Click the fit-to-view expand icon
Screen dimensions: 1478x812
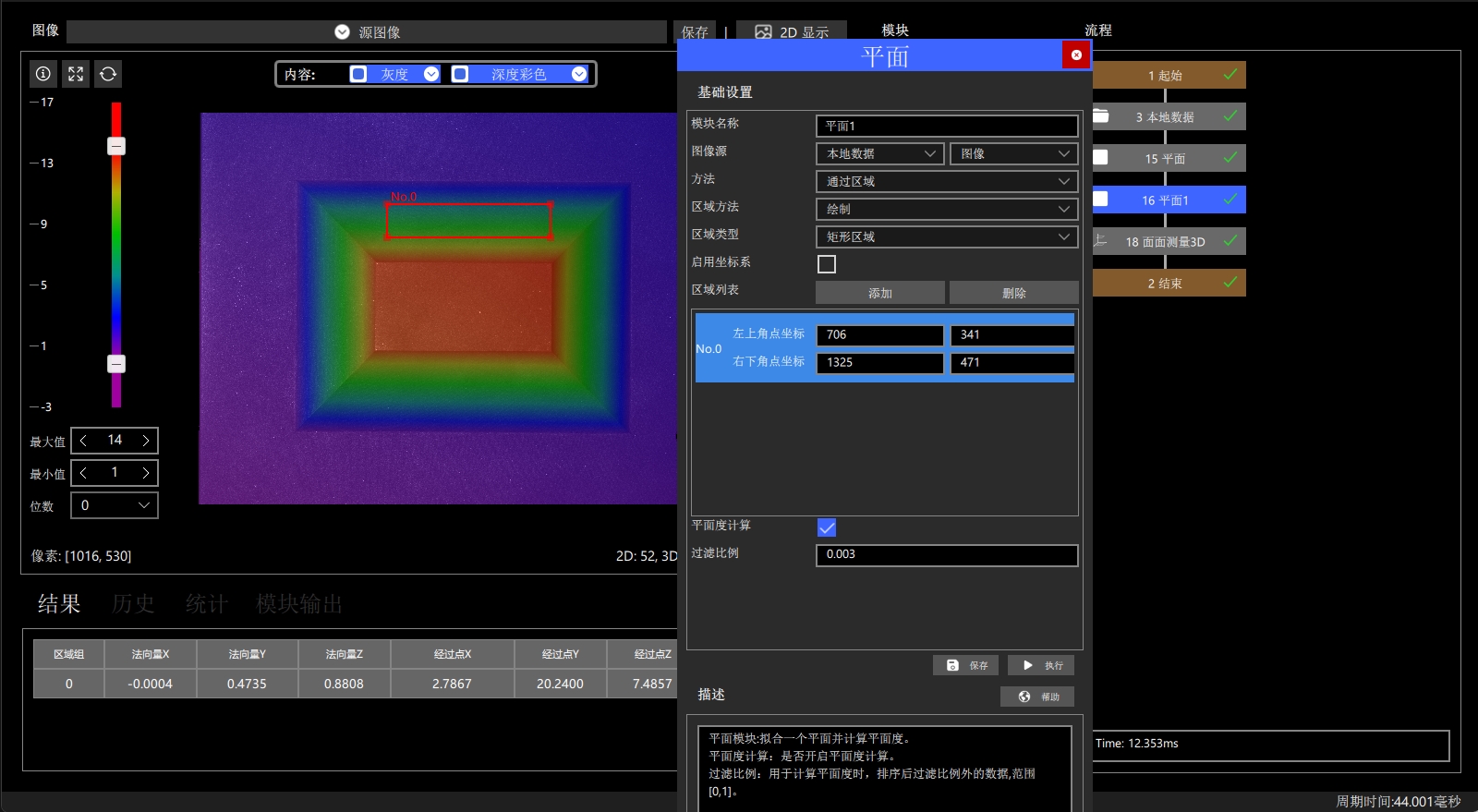pyautogui.click(x=76, y=74)
